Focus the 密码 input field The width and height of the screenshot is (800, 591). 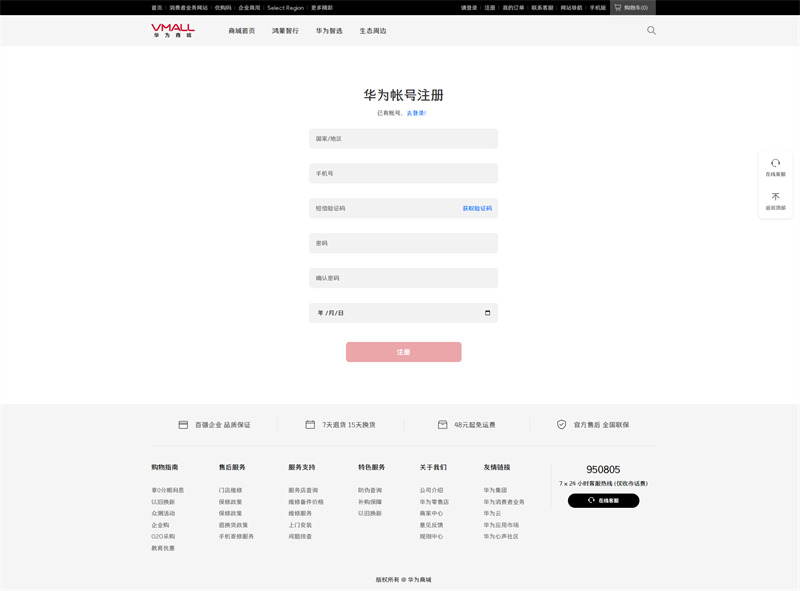point(403,243)
